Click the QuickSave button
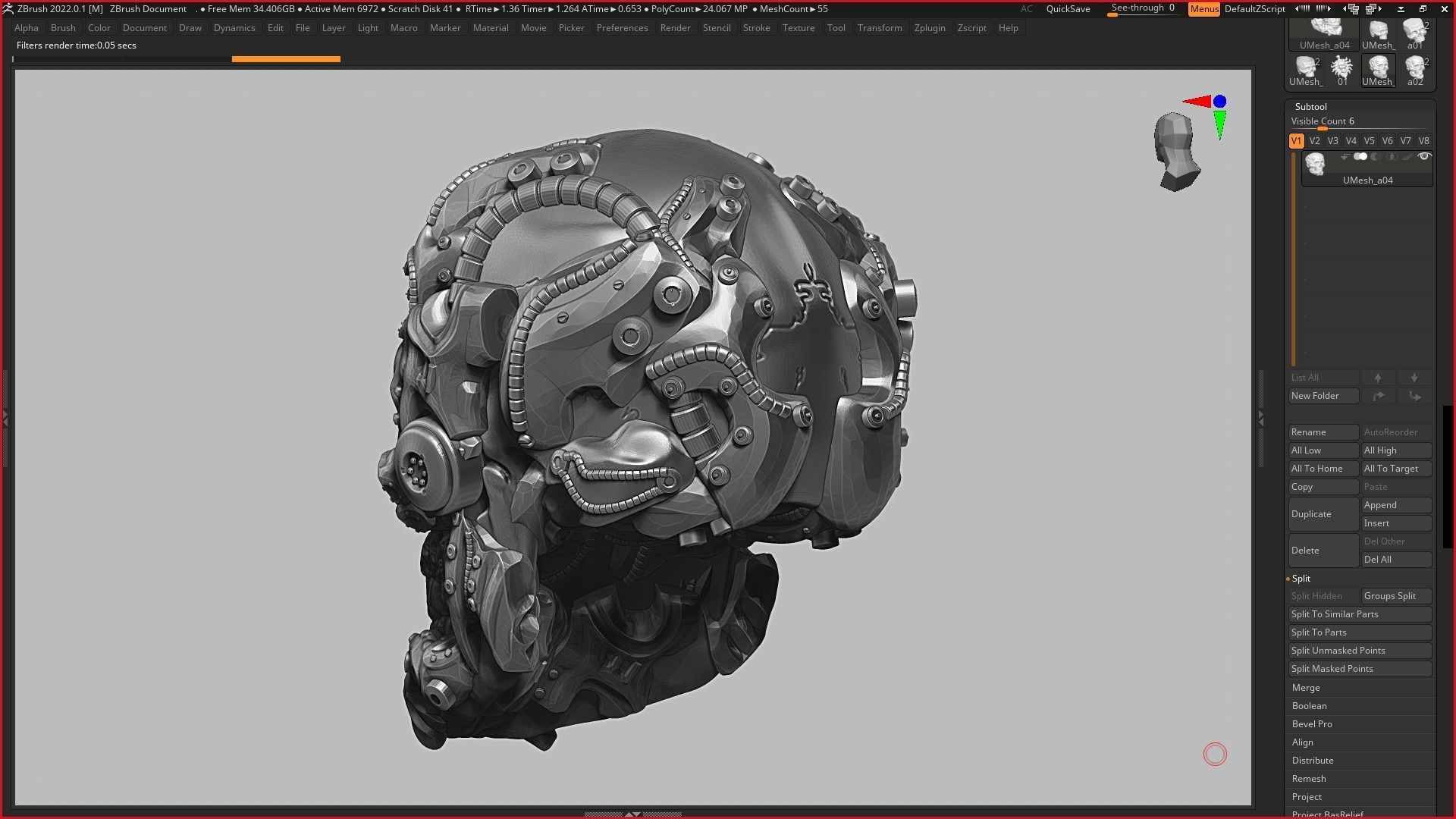 1068,9
